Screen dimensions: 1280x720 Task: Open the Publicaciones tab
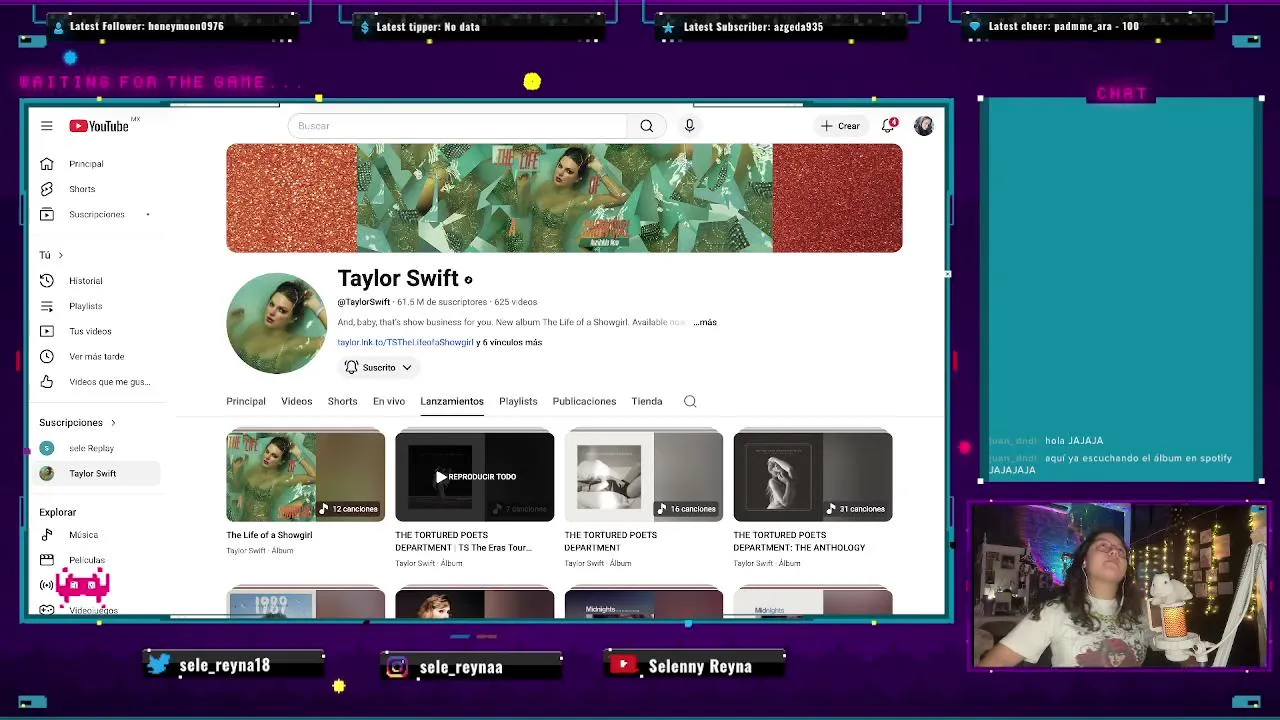(x=584, y=401)
